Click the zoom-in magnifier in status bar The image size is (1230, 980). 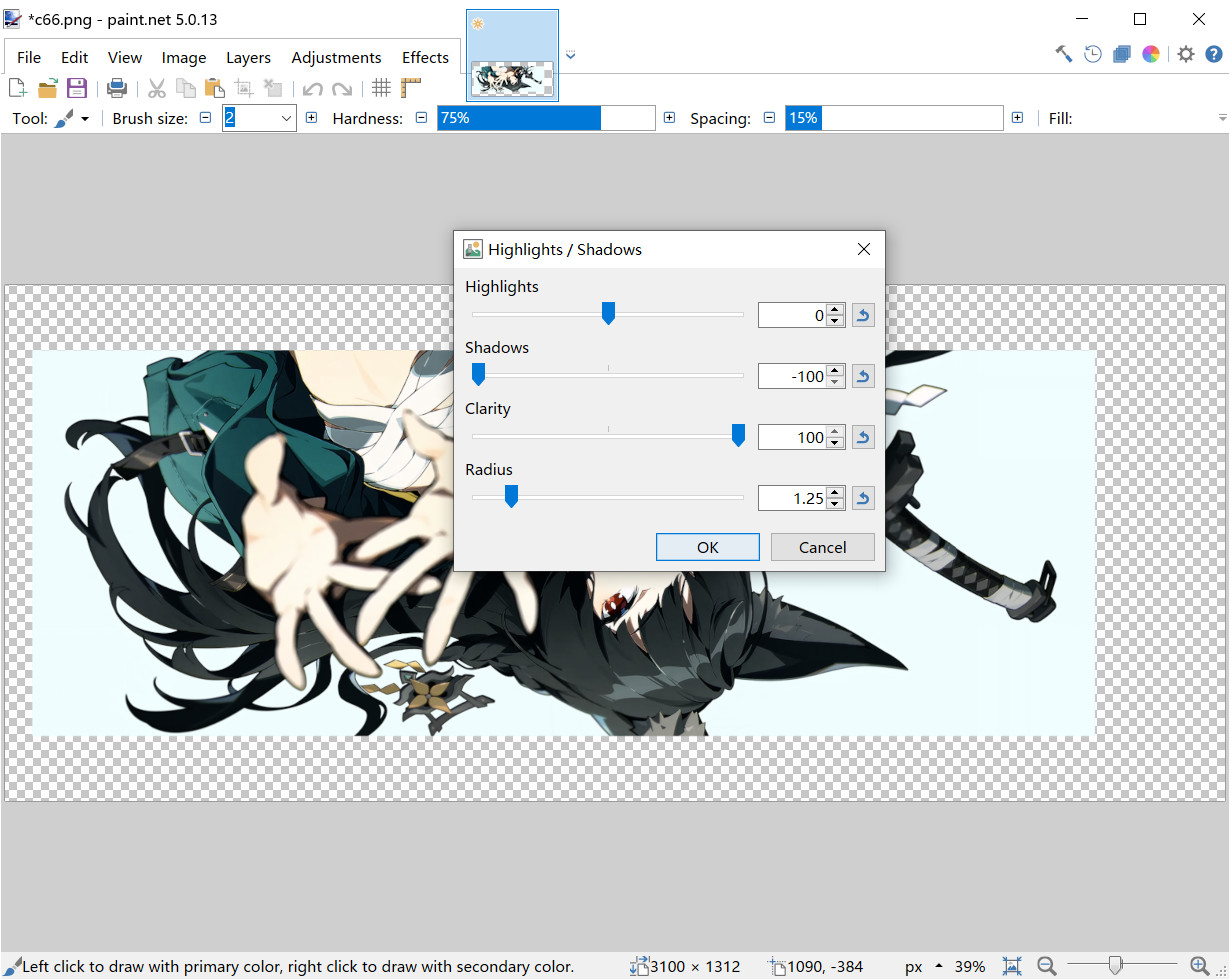click(x=1199, y=966)
